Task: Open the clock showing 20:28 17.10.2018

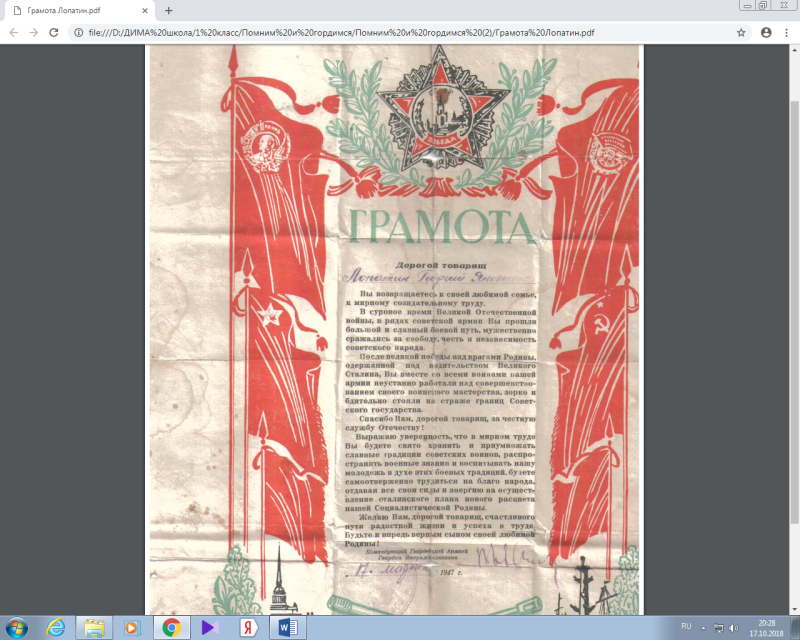Action: tap(766, 628)
